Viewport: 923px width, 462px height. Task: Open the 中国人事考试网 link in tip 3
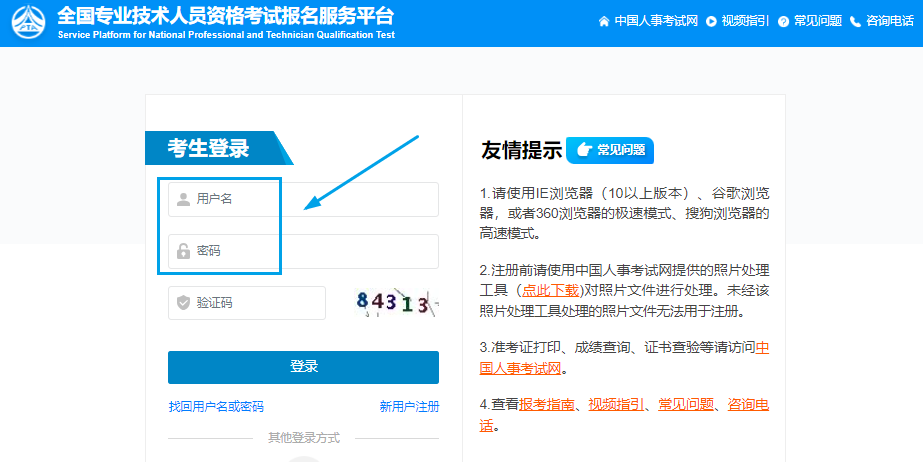click(624, 358)
